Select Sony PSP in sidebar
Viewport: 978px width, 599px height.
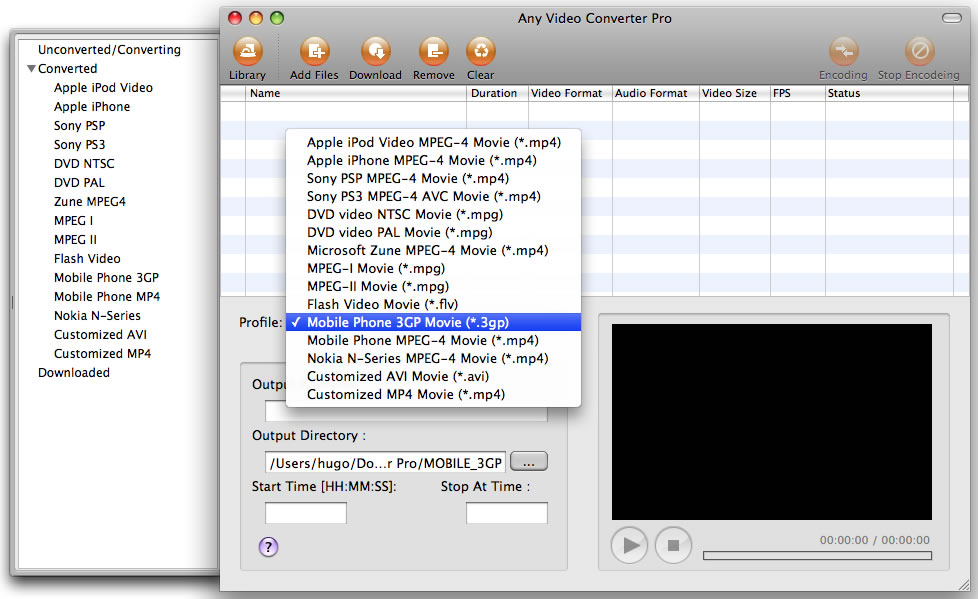pyautogui.click(x=79, y=125)
